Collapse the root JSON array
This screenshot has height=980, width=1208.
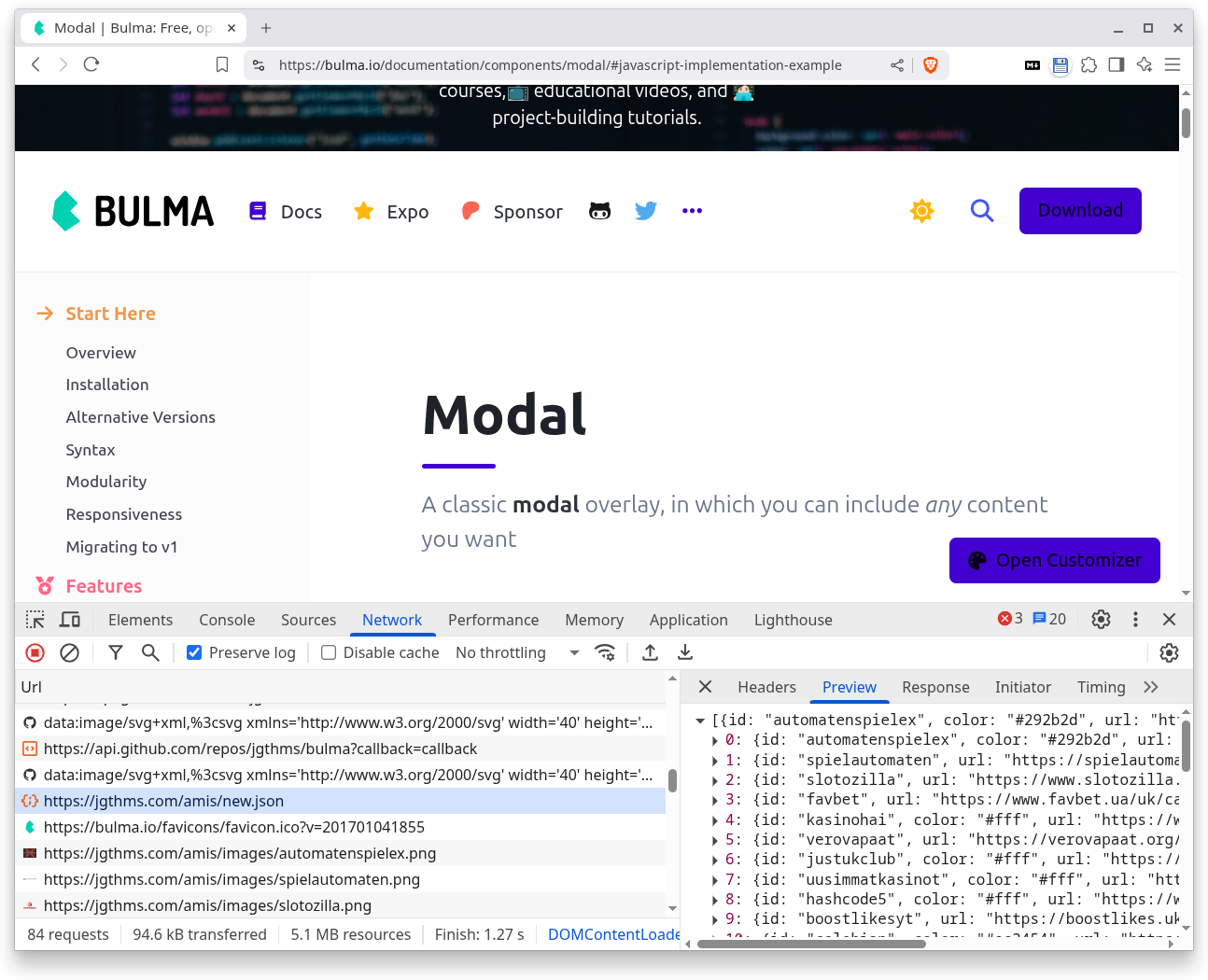coord(699,721)
